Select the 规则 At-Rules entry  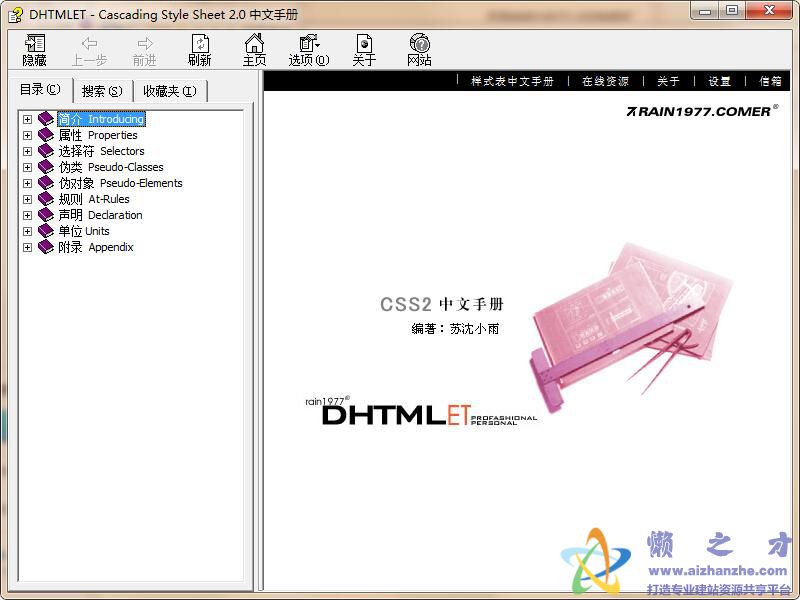pyautogui.click(x=94, y=199)
